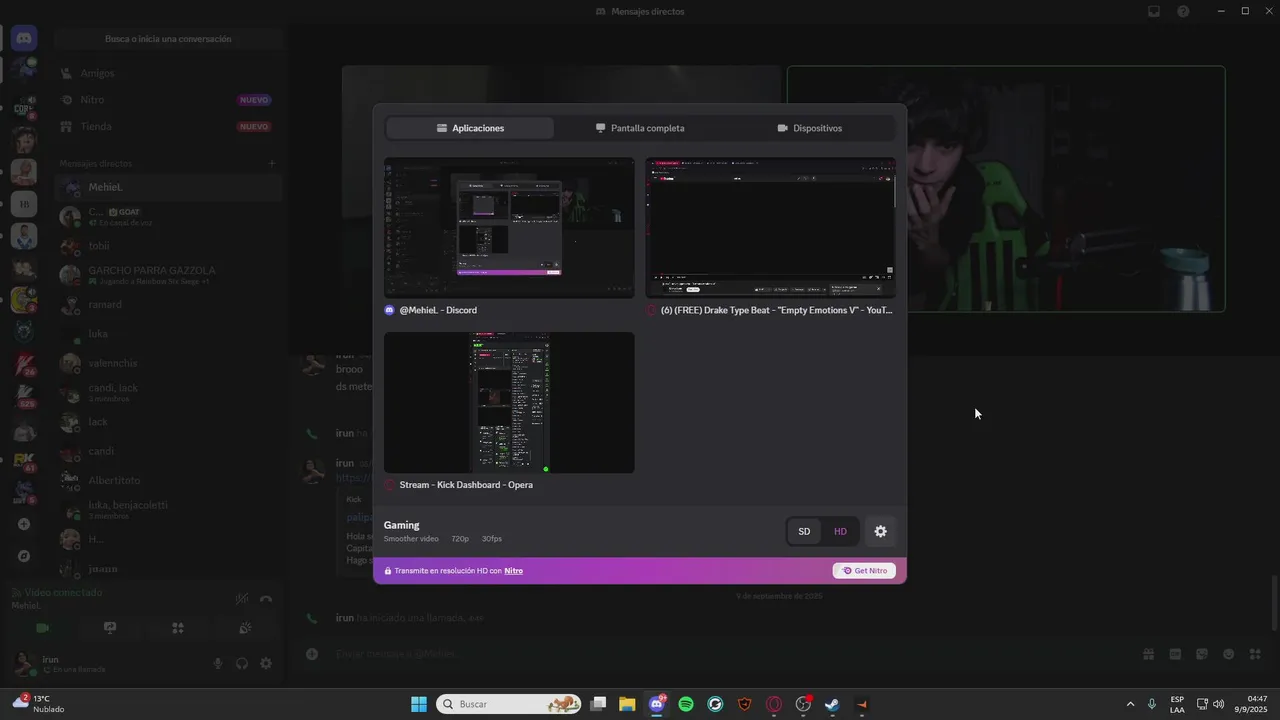Open the luka, benjacoletti group chat
1280x720 pixels.
[168, 509]
